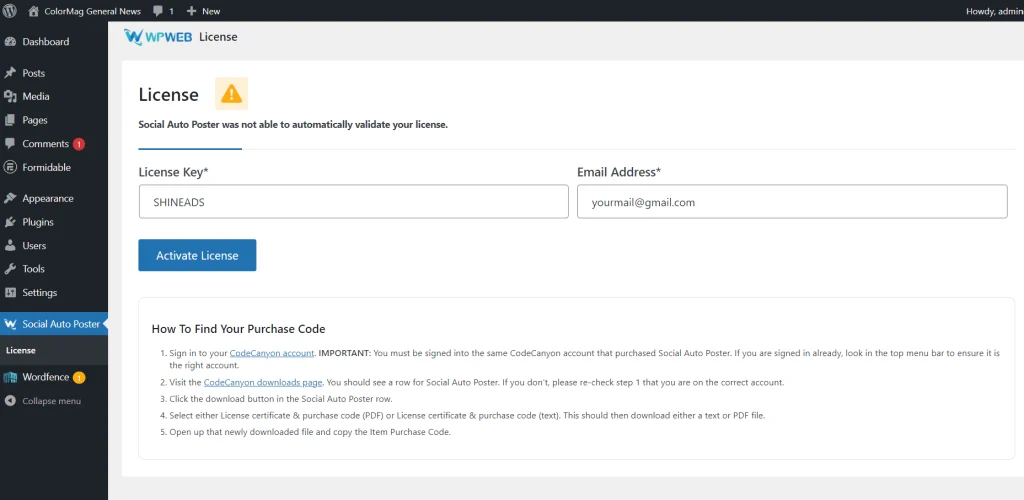Click the Pages icon in sidebar
Viewport: 1024px width, 500px height.
10,120
